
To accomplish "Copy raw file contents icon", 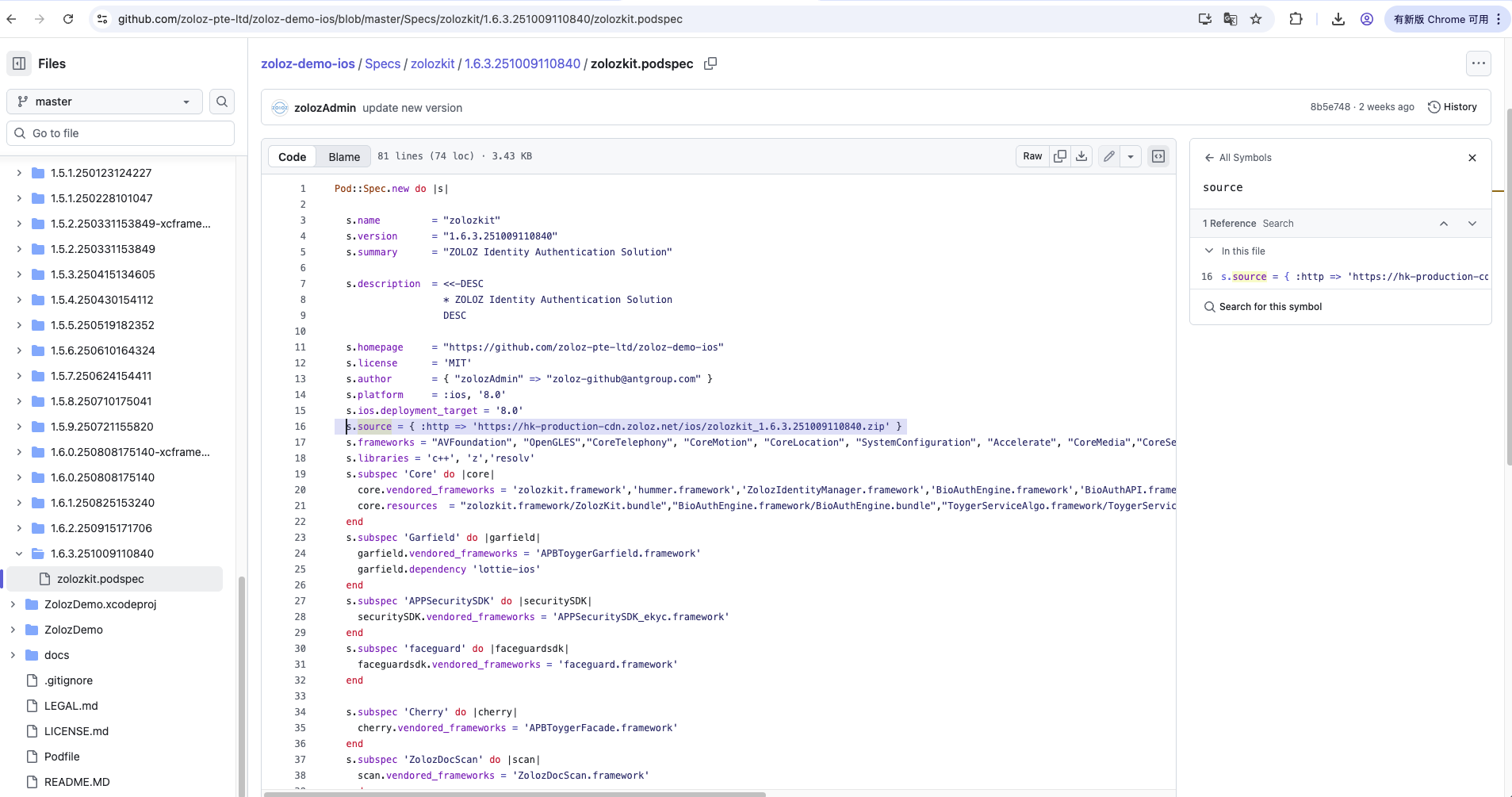I will pyautogui.click(x=1060, y=156).
